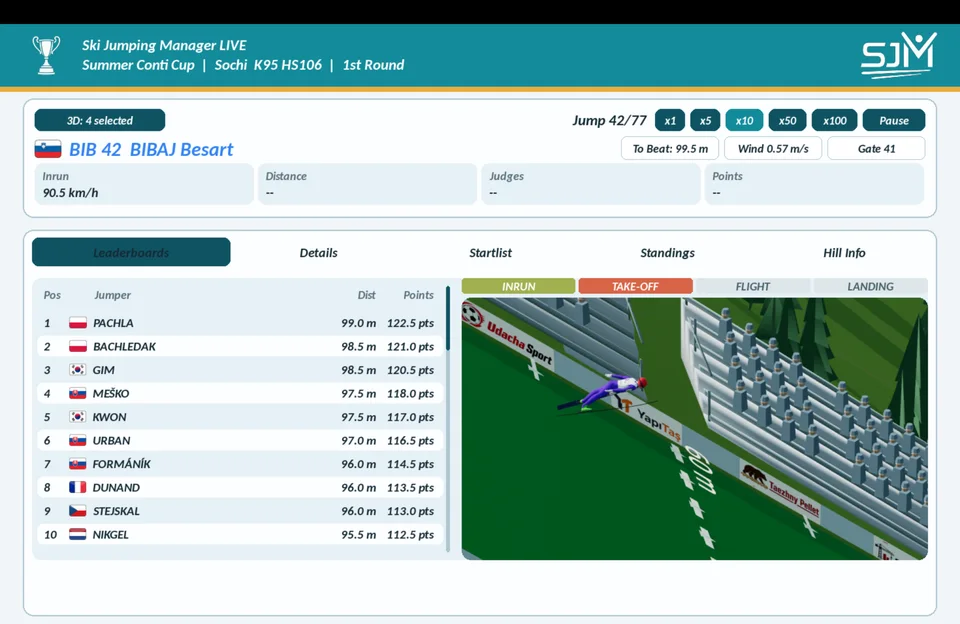Click the Czech flag next to STEJSKAL
The height and width of the screenshot is (624, 960).
78,511
